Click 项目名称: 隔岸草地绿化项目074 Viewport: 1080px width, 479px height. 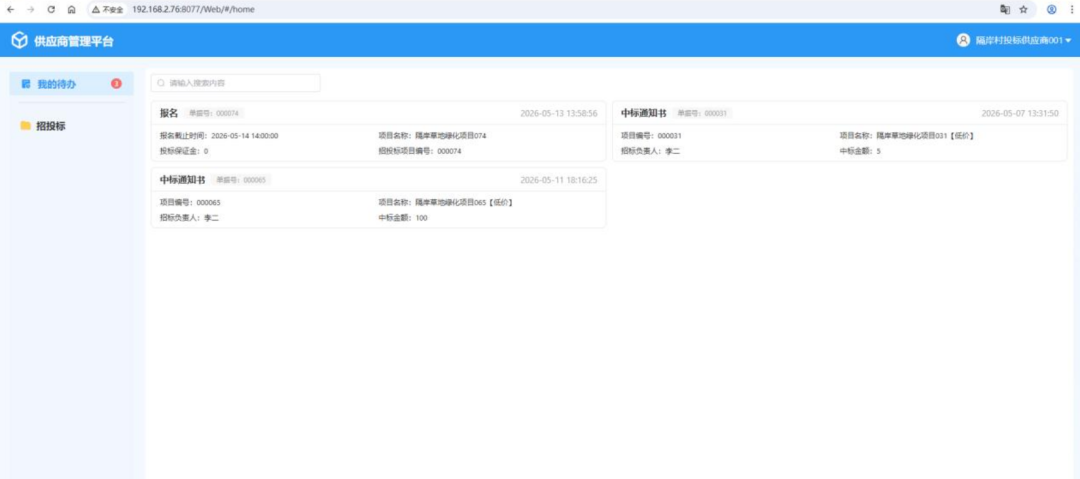click(432, 136)
